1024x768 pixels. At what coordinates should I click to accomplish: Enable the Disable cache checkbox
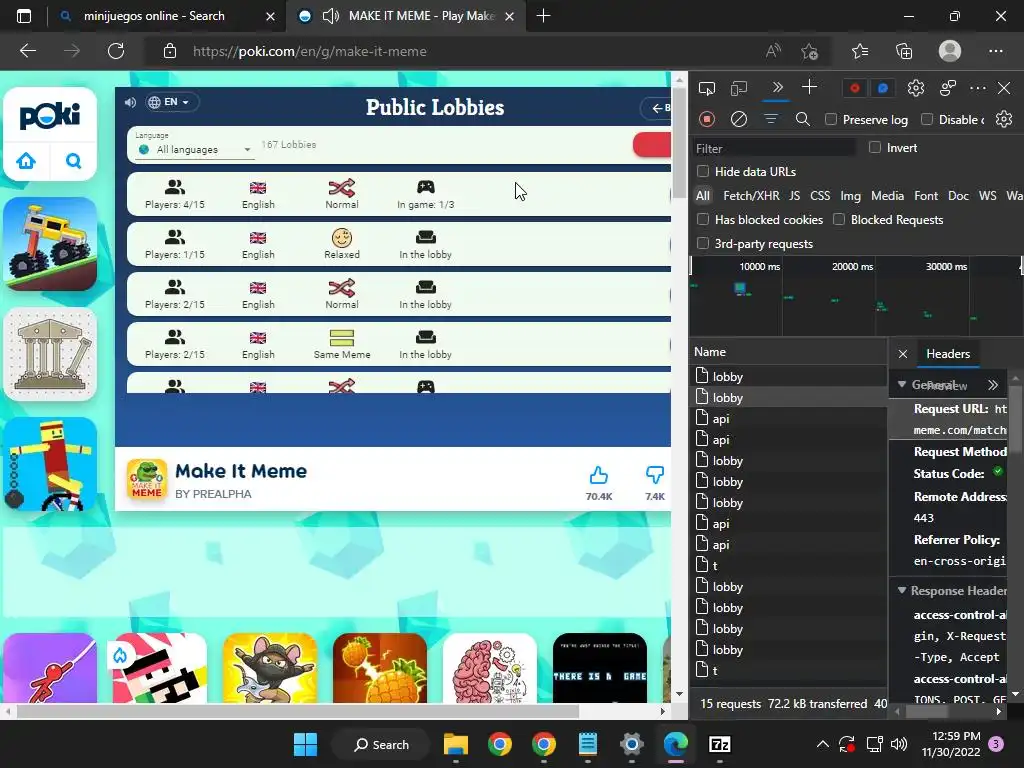[x=927, y=120]
